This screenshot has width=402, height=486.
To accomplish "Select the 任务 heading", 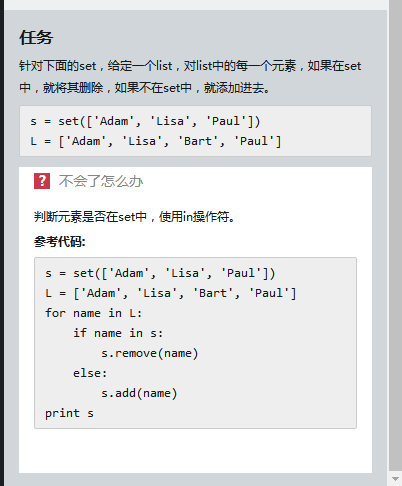I will tap(36, 37).
